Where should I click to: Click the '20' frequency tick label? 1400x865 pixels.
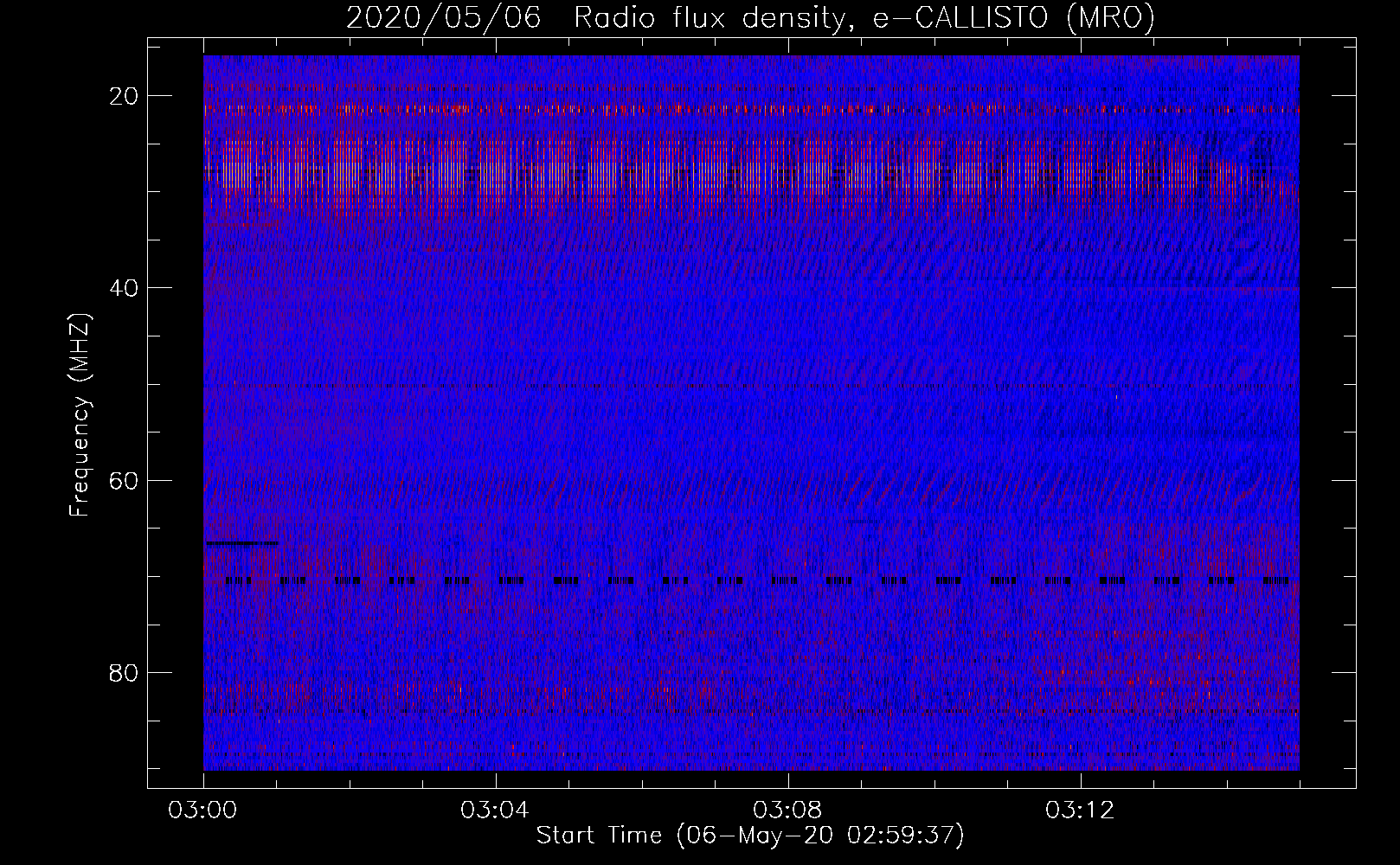(125, 96)
